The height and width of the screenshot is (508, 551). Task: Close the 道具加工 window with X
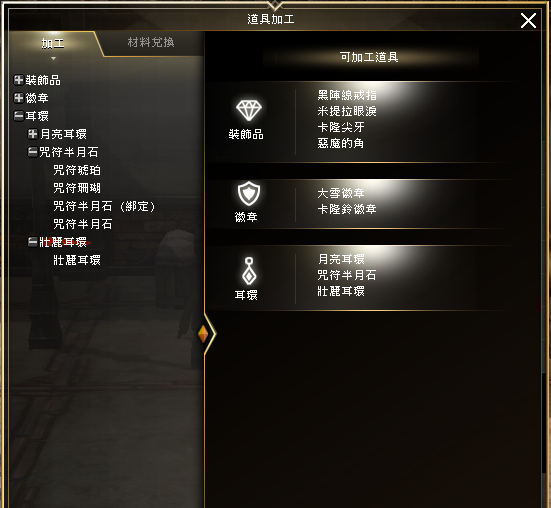click(528, 20)
